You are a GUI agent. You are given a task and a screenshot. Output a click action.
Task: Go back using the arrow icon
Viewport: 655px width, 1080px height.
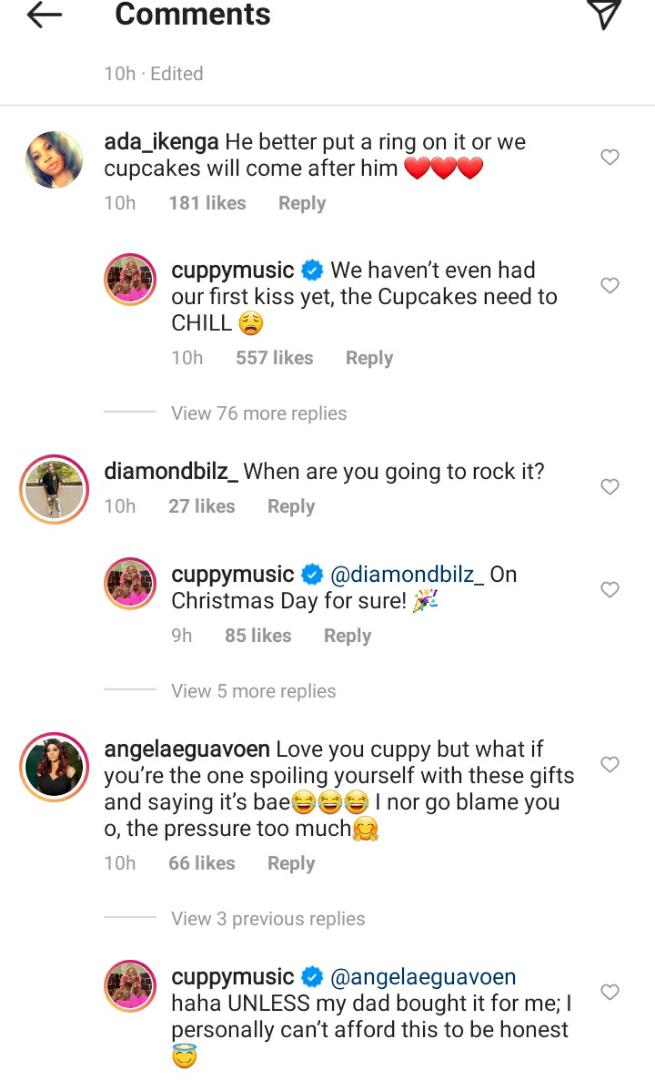click(x=44, y=15)
